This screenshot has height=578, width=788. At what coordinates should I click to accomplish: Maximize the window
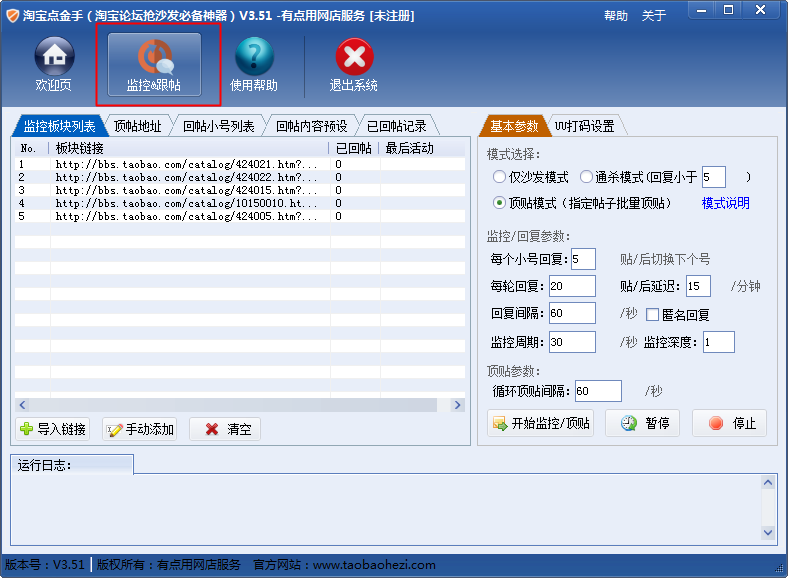pyautogui.click(x=728, y=11)
